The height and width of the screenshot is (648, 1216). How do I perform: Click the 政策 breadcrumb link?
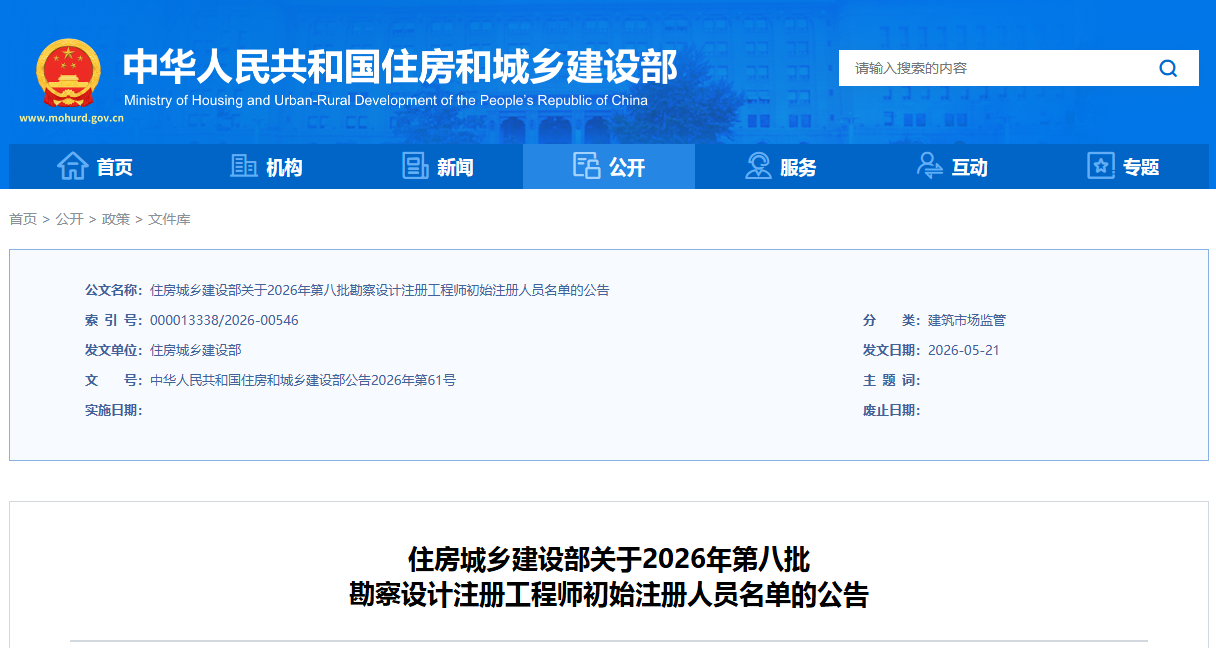[116, 219]
